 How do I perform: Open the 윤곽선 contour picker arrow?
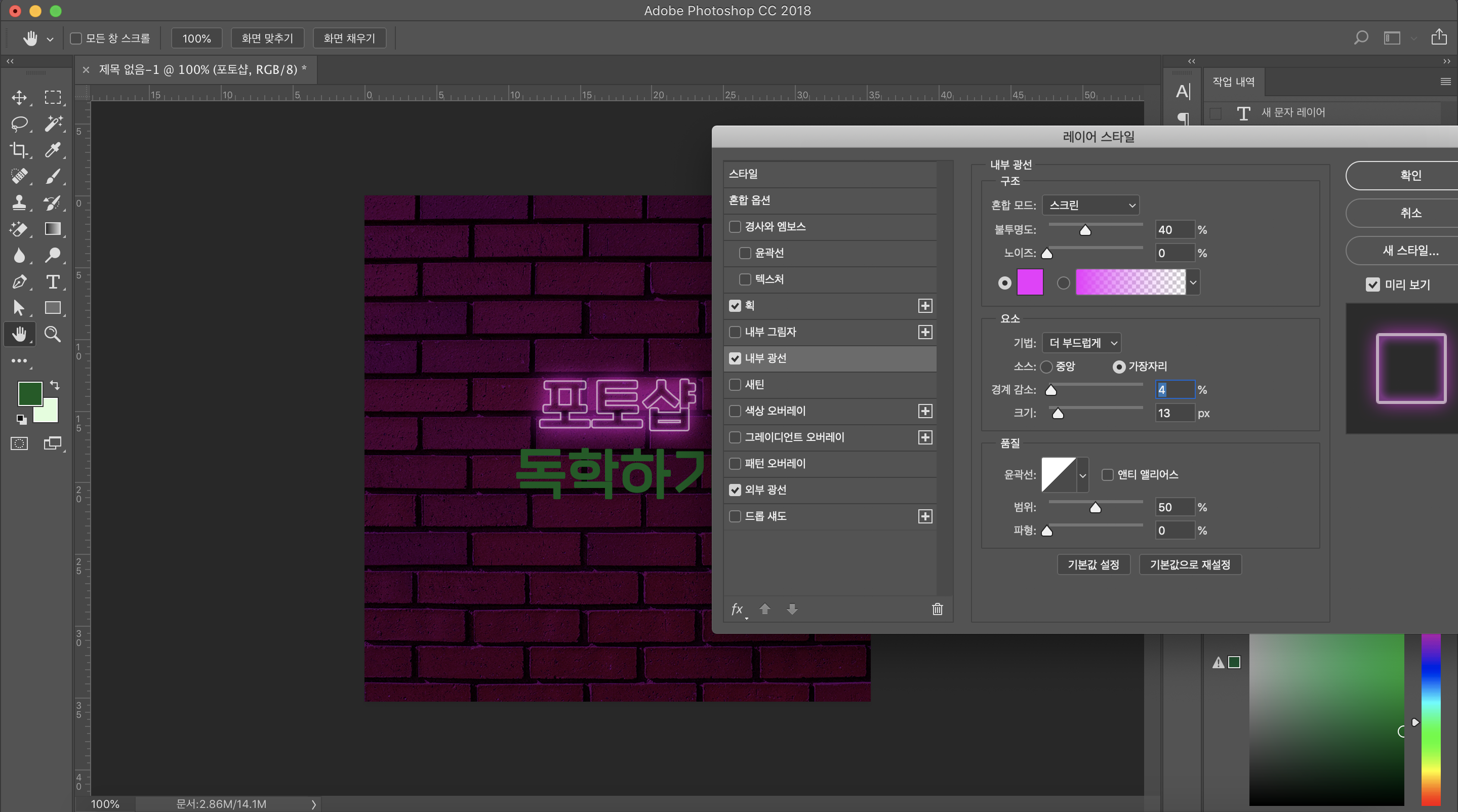(x=1082, y=475)
